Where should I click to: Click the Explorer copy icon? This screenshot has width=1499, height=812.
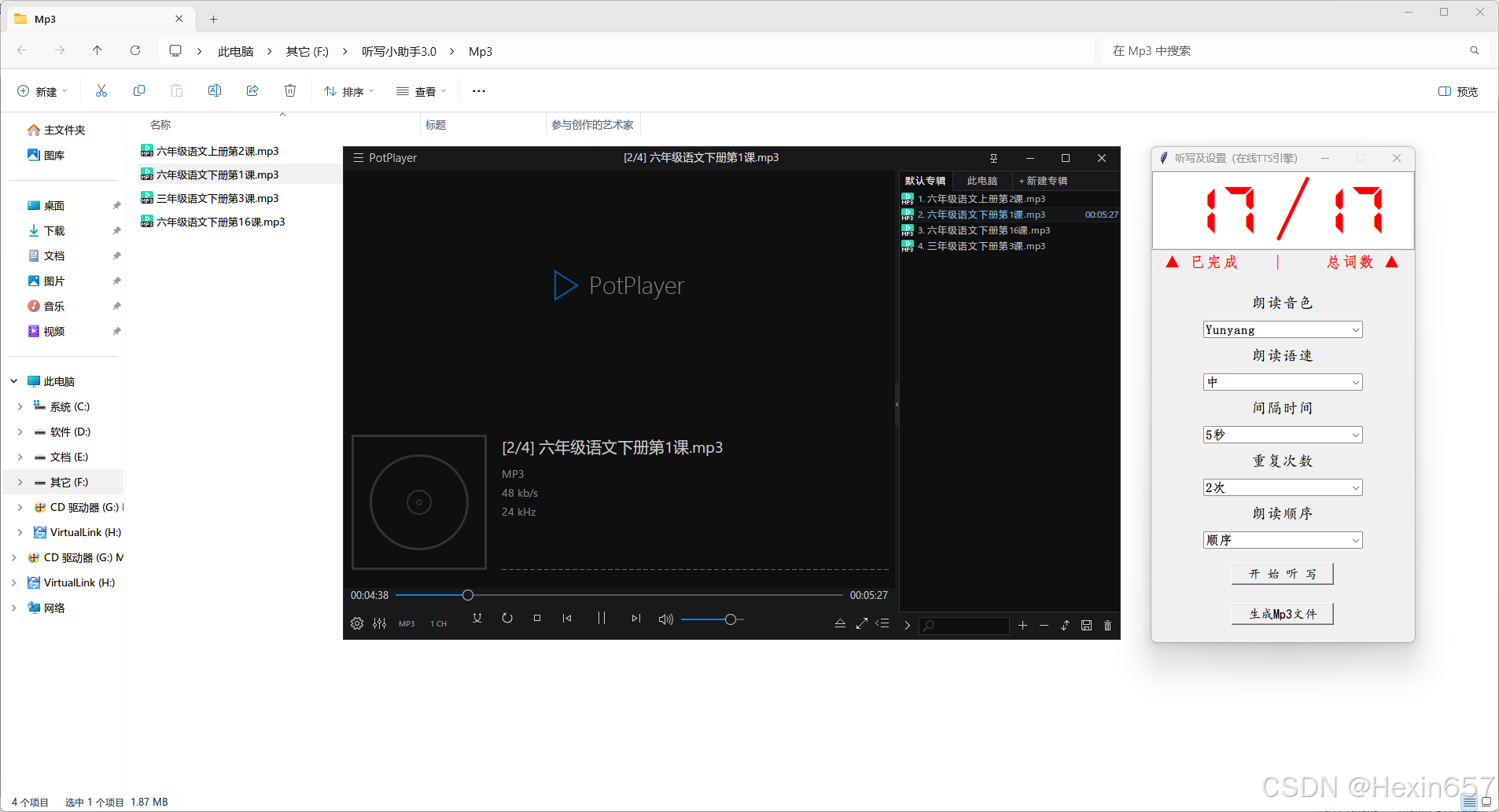pos(139,91)
